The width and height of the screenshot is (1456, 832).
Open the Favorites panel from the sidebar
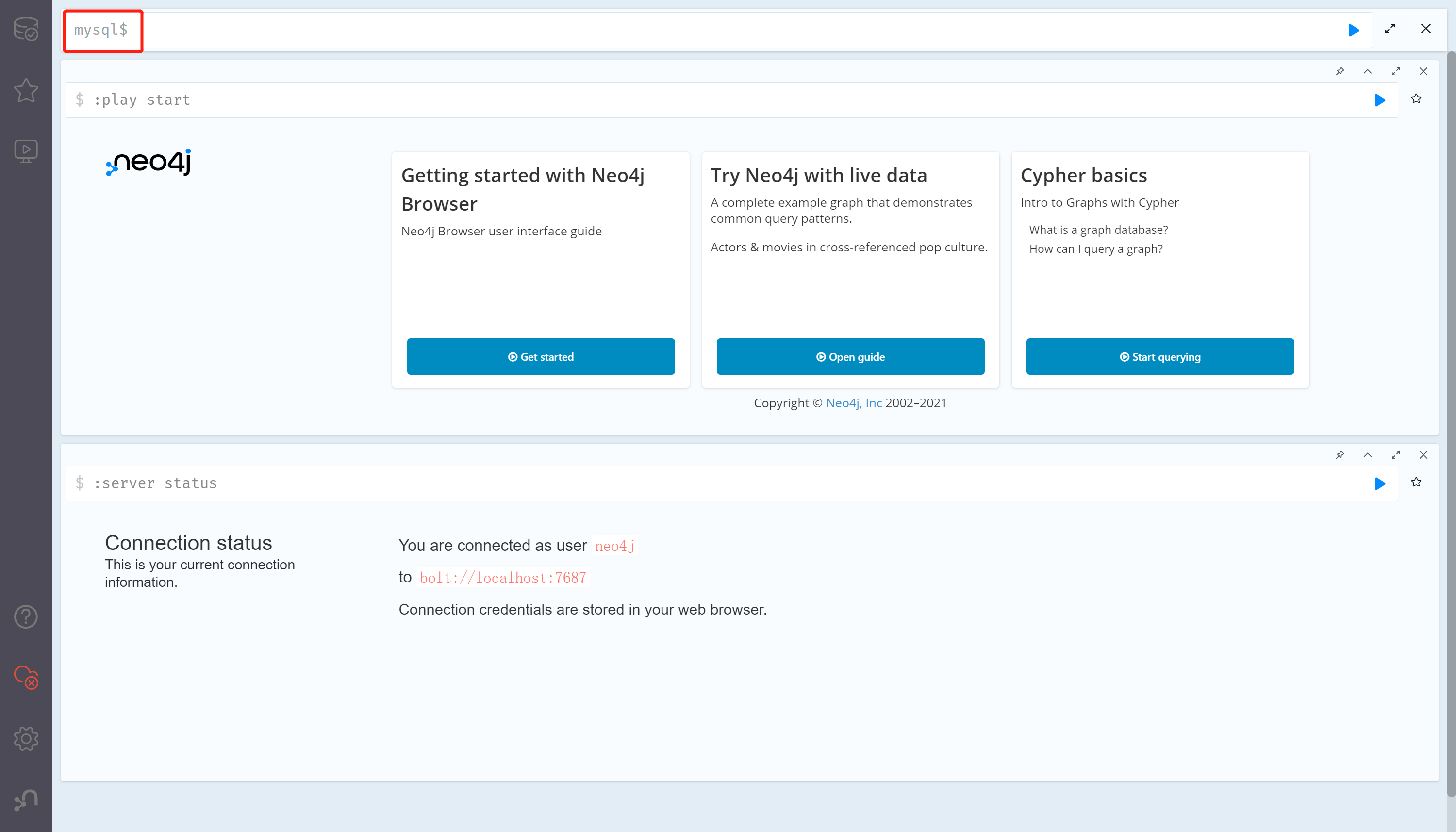pos(26,90)
